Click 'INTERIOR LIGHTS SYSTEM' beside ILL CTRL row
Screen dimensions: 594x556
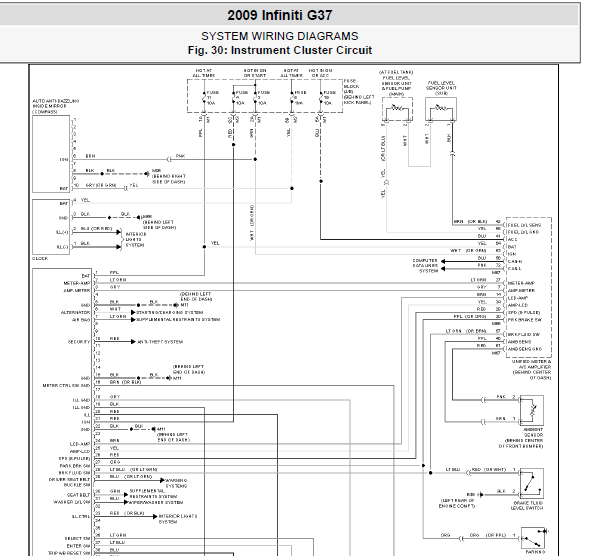(x=178, y=519)
